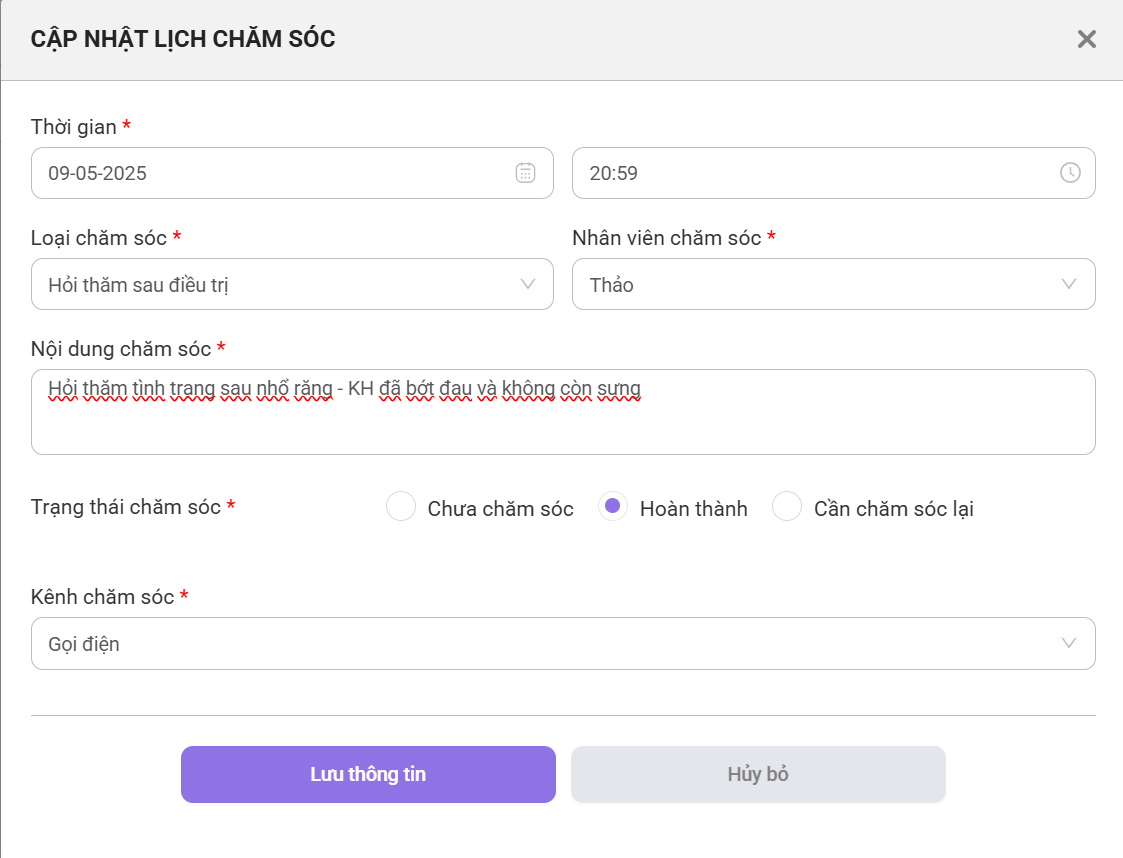Click Lưu thông tin button

click(x=368, y=774)
